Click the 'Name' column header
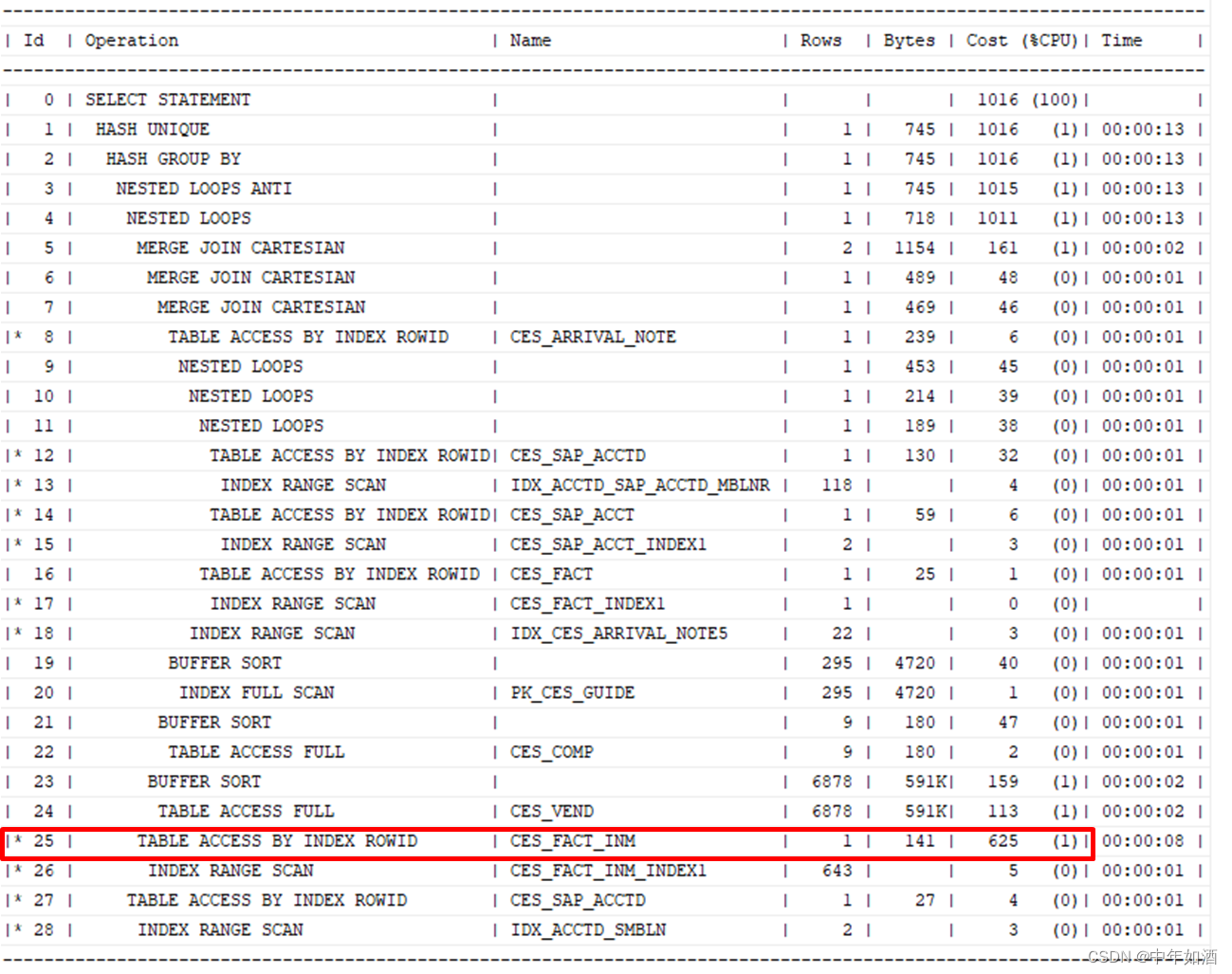Screen dimensions: 1232x974 click(x=530, y=41)
